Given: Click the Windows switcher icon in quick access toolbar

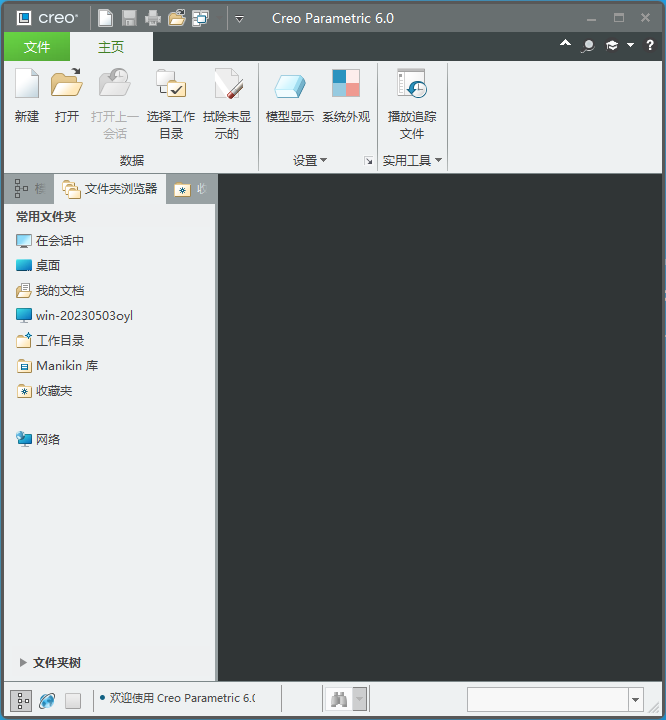Looking at the screenshot, I should click(201, 18).
